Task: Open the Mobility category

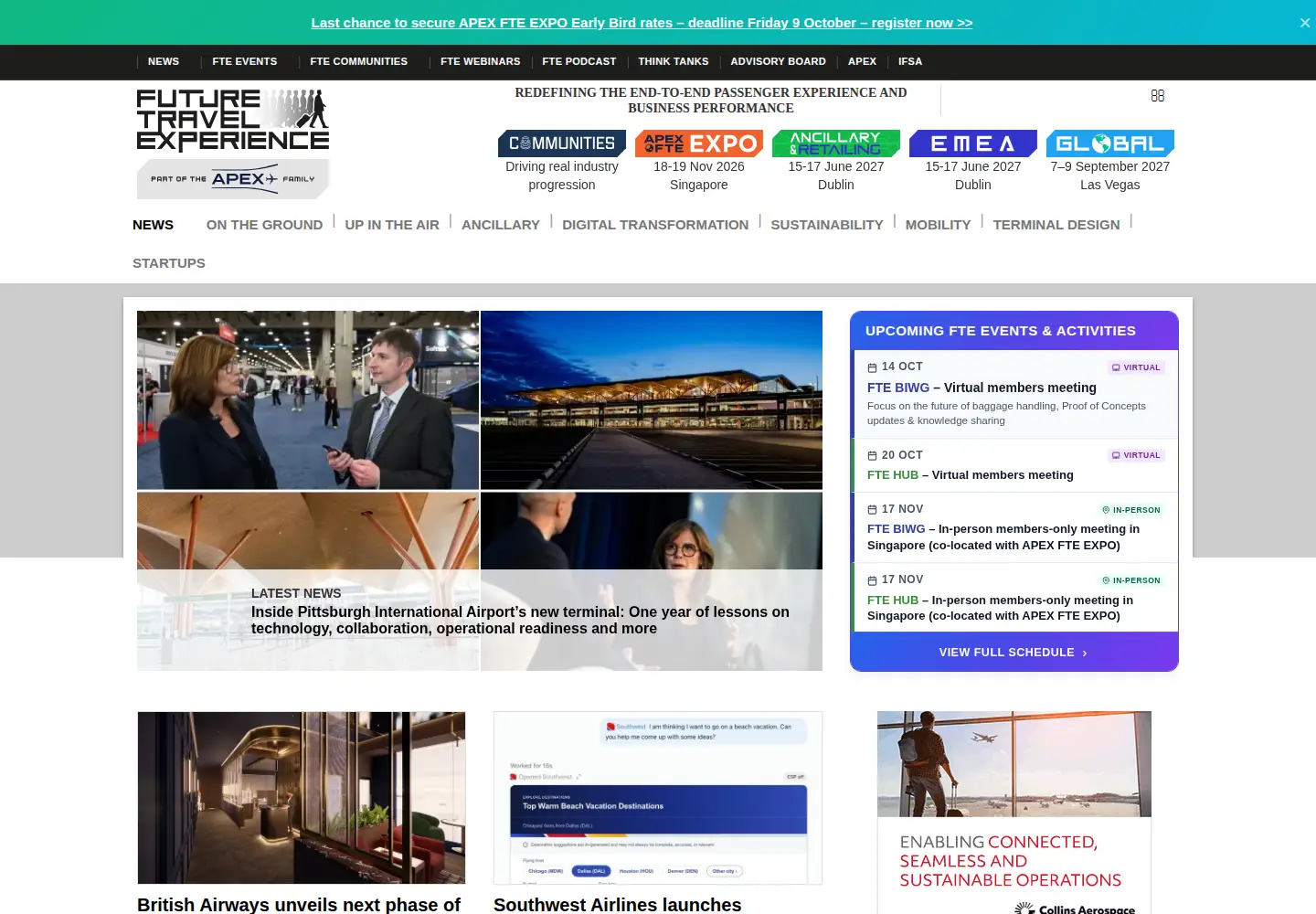Action: tap(938, 225)
